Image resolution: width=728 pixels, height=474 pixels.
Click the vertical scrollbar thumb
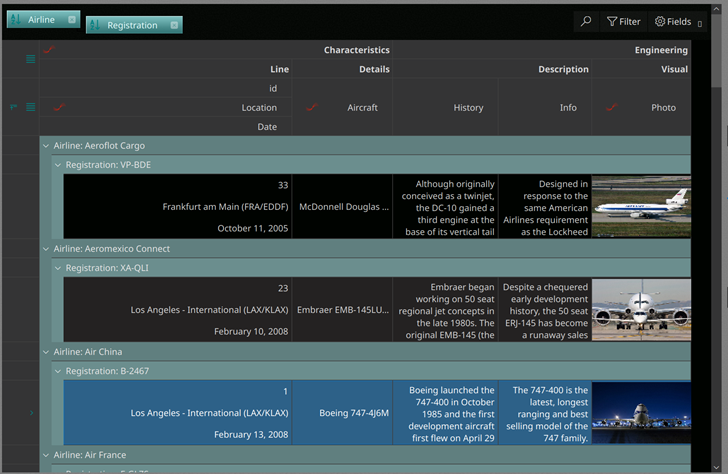click(716, 49)
